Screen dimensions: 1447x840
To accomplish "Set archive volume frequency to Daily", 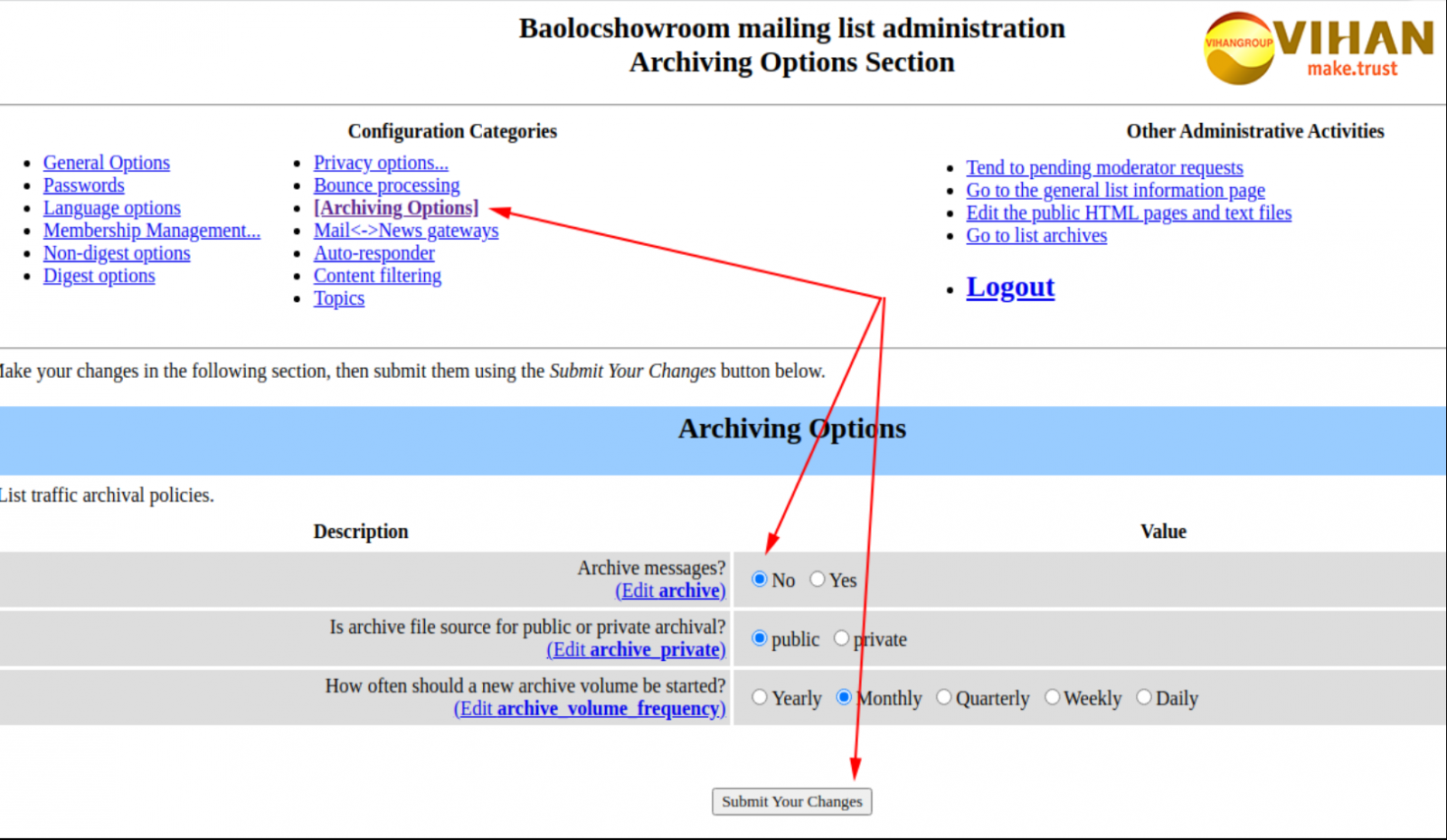I will click(x=1144, y=697).
